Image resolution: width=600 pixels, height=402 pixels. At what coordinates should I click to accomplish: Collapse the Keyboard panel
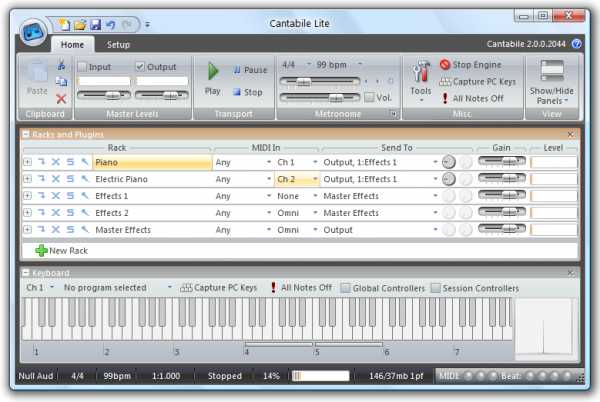tap(26, 273)
